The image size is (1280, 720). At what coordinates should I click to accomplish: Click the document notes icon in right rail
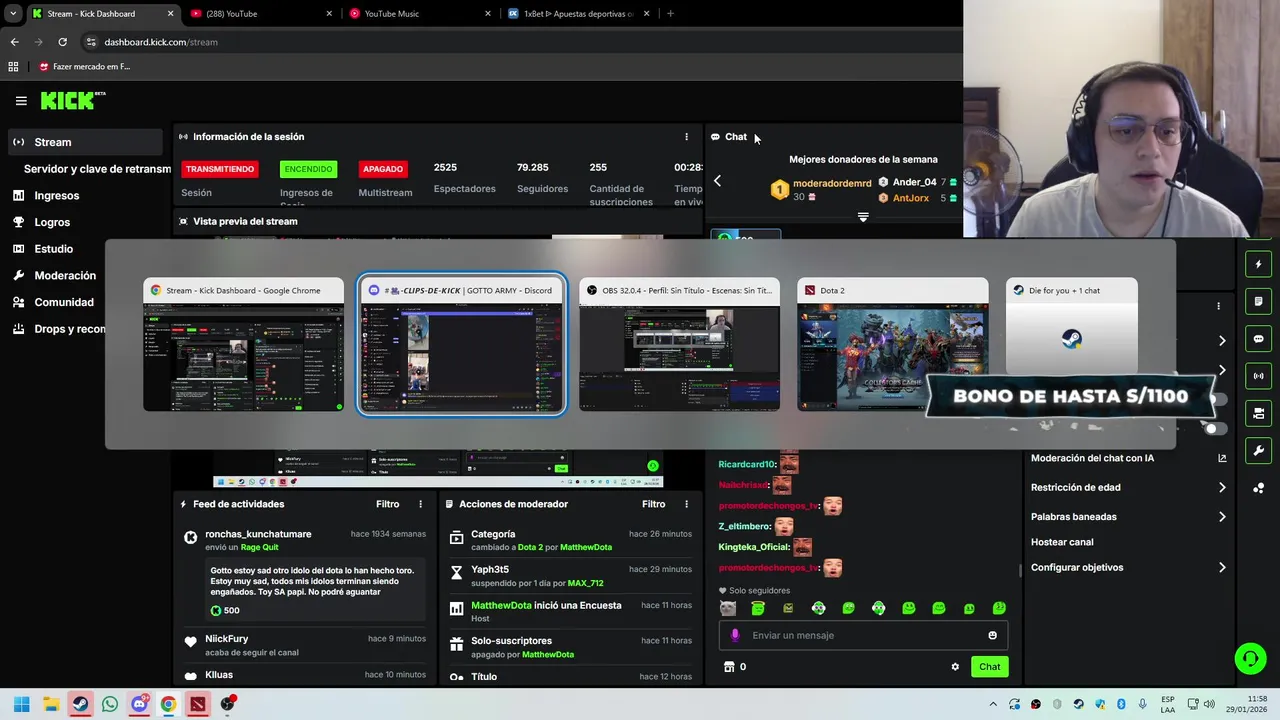point(1258,302)
